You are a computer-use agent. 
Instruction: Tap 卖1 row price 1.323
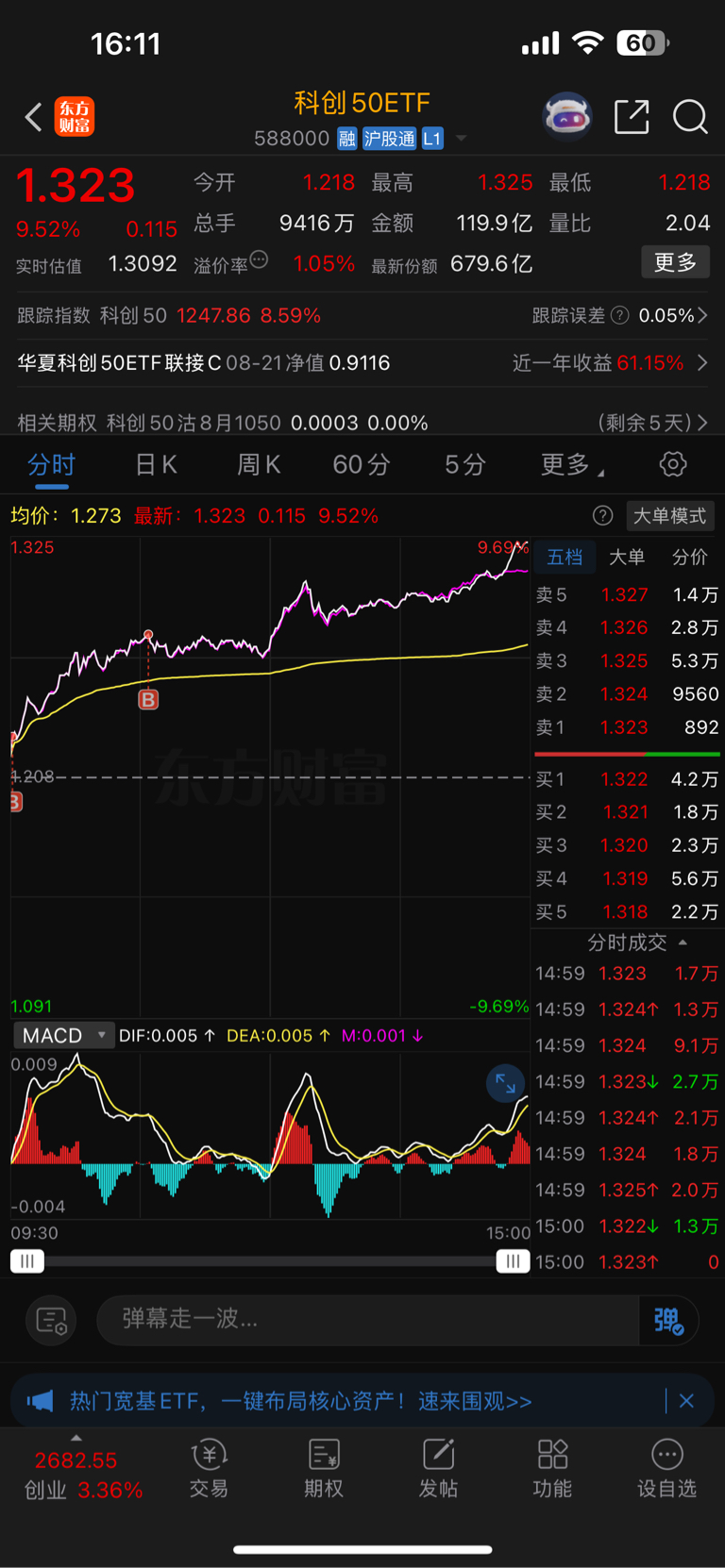(x=624, y=727)
